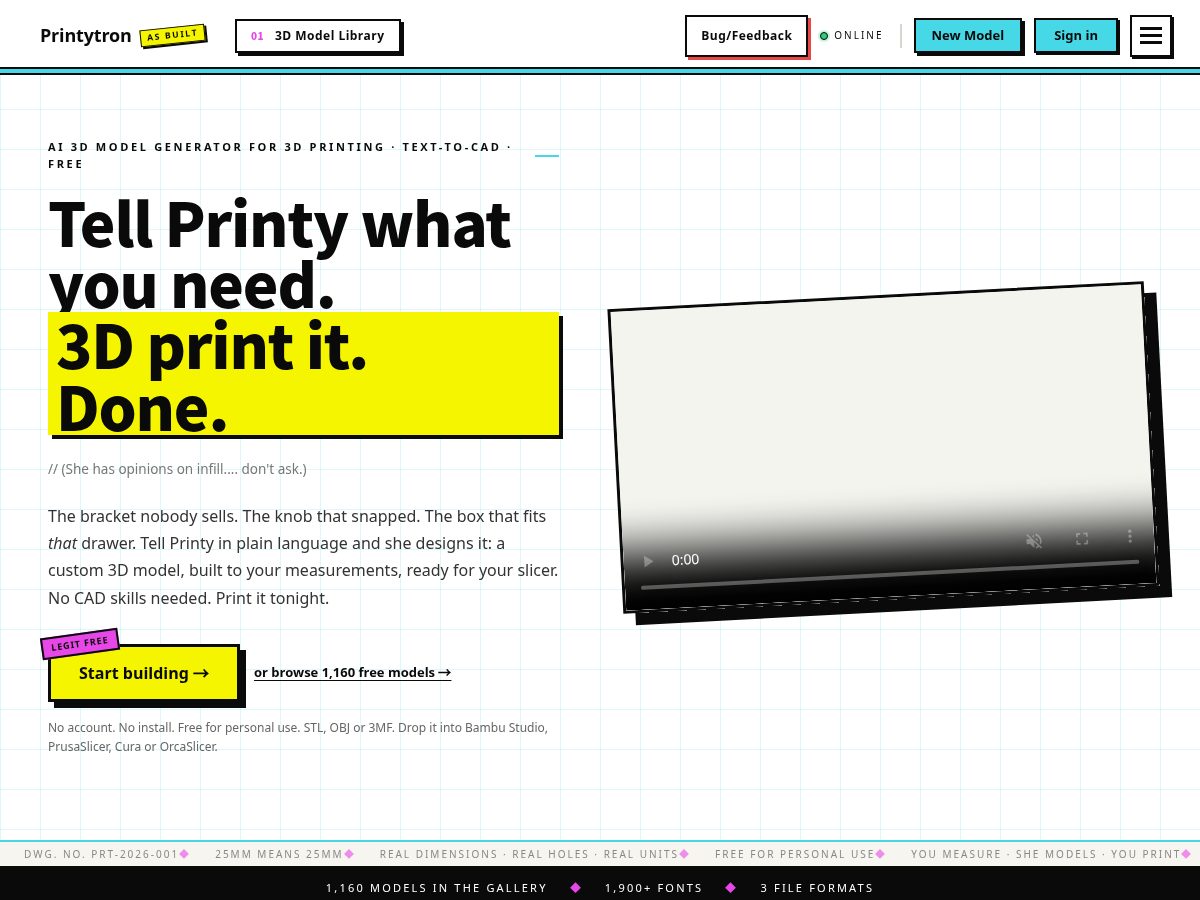Image resolution: width=1200 pixels, height=900 pixels.
Task: Open browse 1,160 free models link
Action: (x=352, y=673)
